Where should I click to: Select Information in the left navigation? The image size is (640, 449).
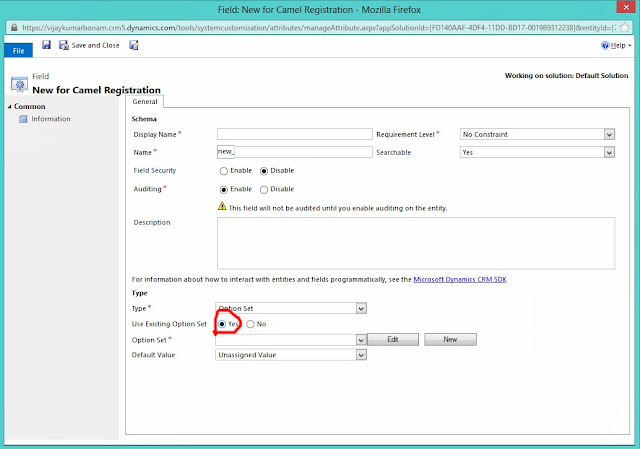click(51, 119)
